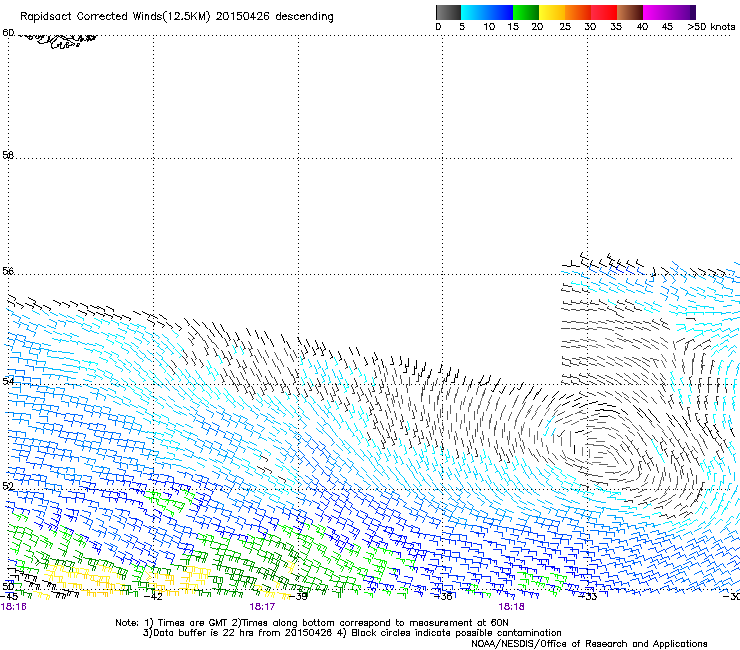Click the gray 0-5 knots color swatch
The height and width of the screenshot is (650, 740).
pyautogui.click(x=448, y=12)
